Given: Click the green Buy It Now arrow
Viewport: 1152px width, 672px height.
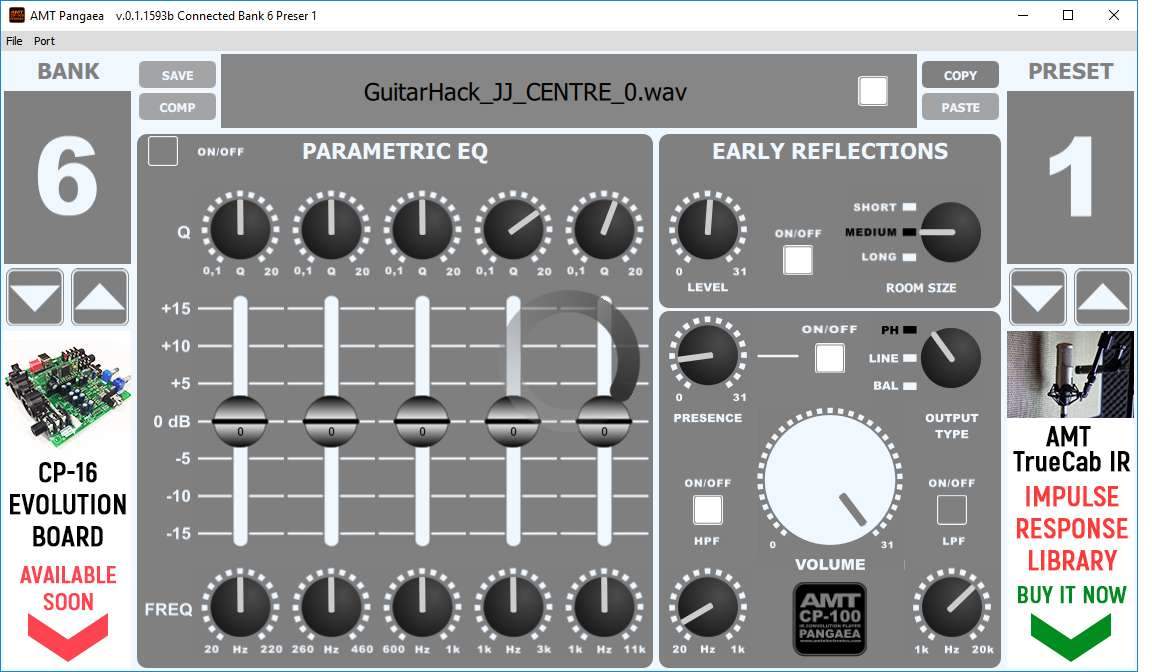Looking at the screenshot, I should [1070, 636].
